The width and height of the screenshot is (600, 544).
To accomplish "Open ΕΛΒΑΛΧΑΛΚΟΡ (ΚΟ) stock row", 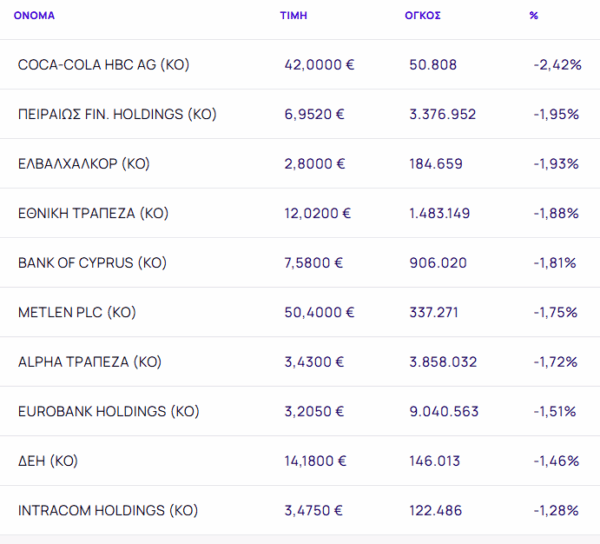I will coord(300,164).
